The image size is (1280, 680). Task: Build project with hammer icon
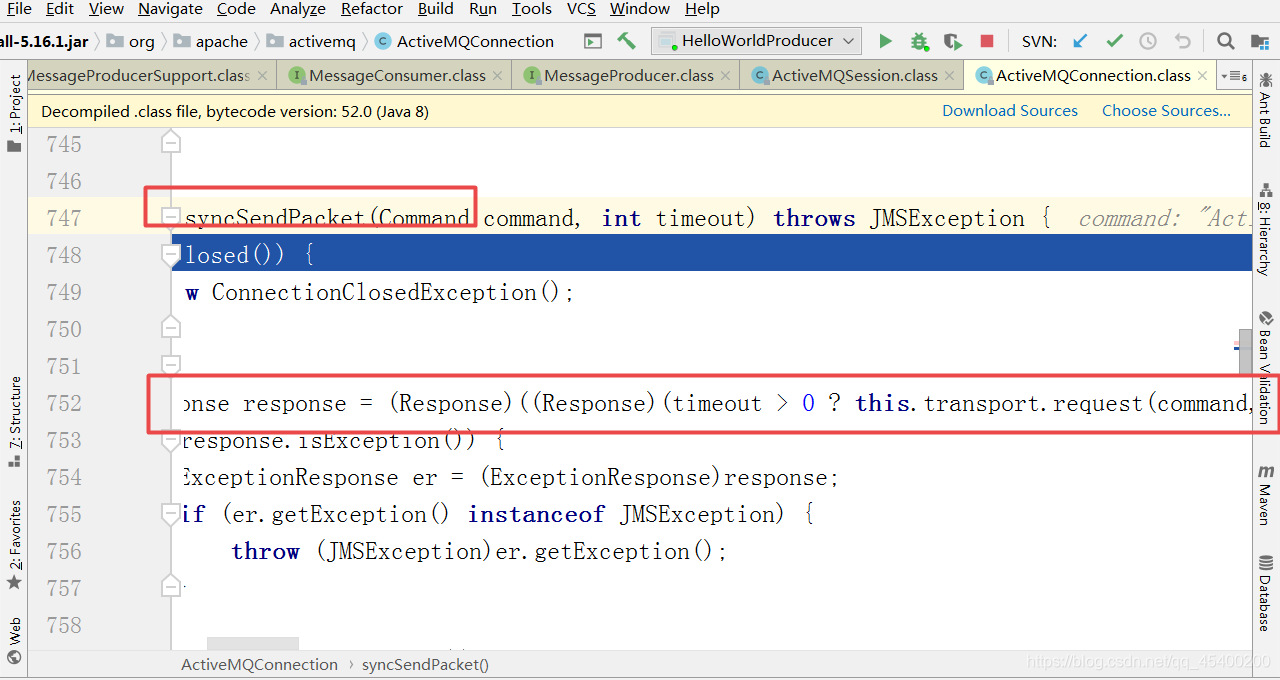coord(626,41)
